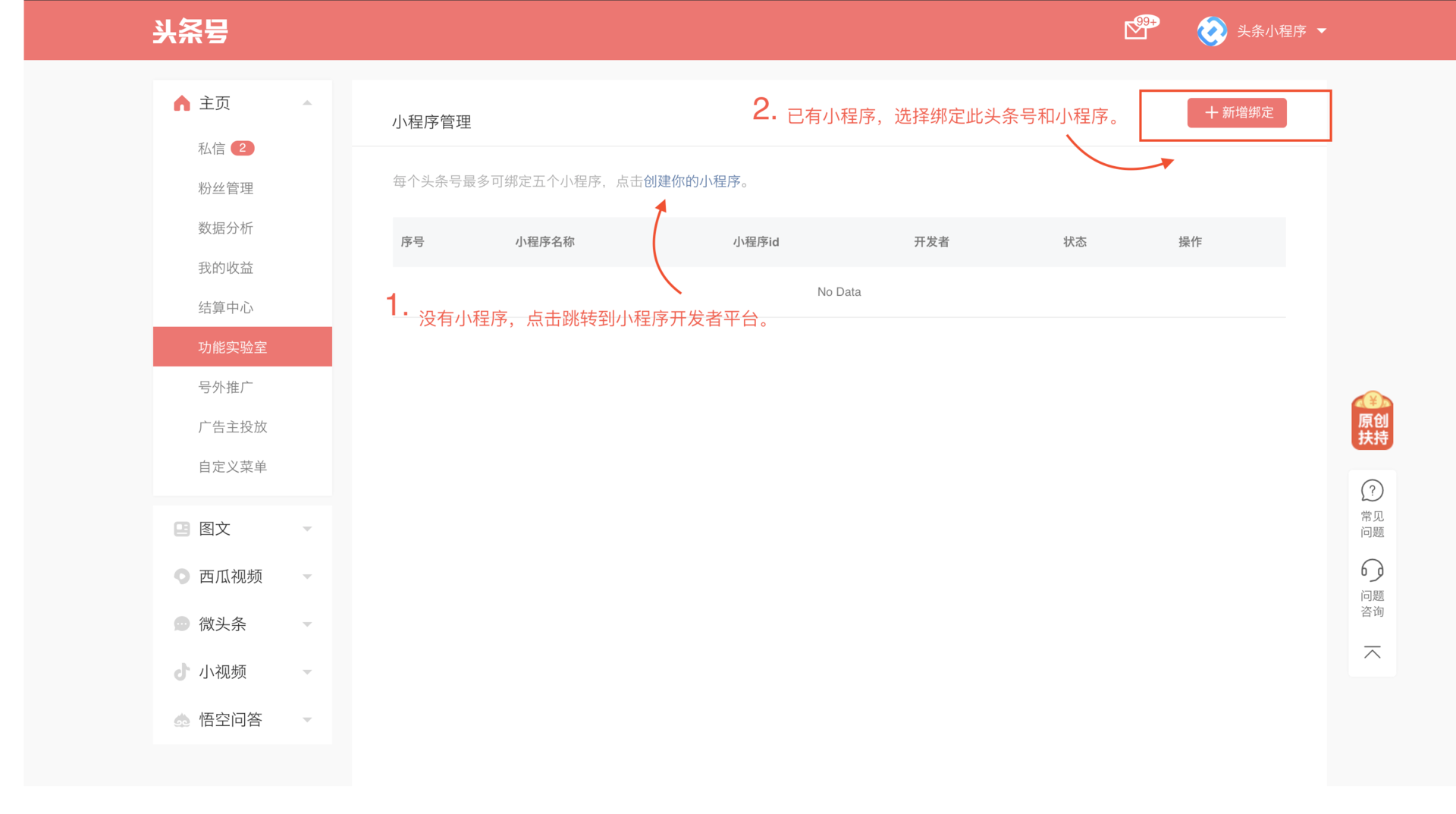Click the 新增绑定 button

(1237, 113)
